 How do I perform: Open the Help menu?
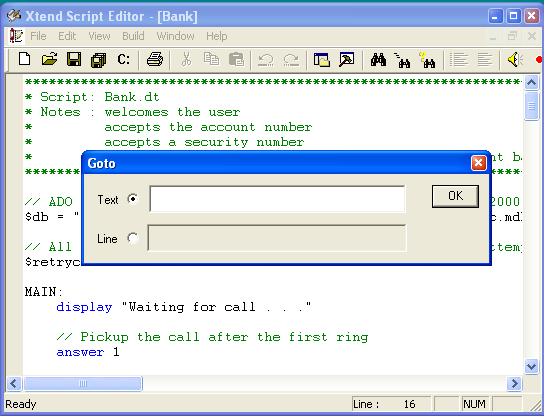point(216,36)
